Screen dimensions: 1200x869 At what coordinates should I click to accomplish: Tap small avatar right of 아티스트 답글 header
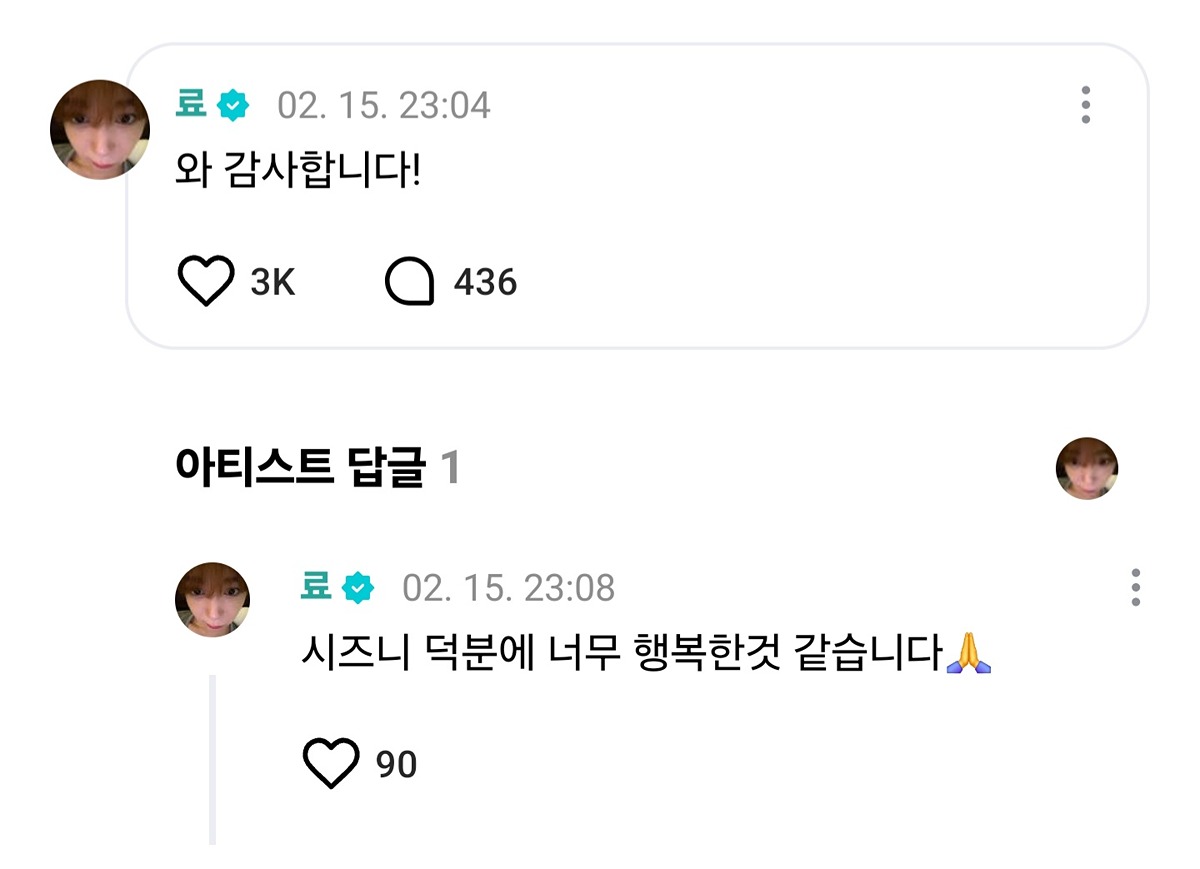(x=1087, y=468)
